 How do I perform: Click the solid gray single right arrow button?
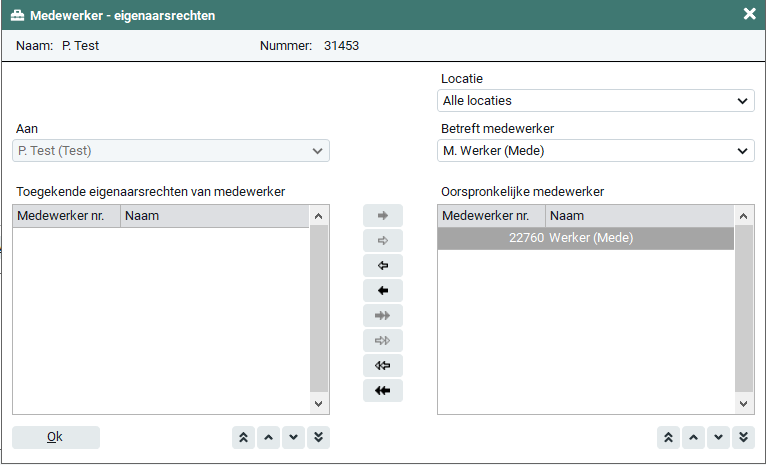pyautogui.click(x=382, y=216)
